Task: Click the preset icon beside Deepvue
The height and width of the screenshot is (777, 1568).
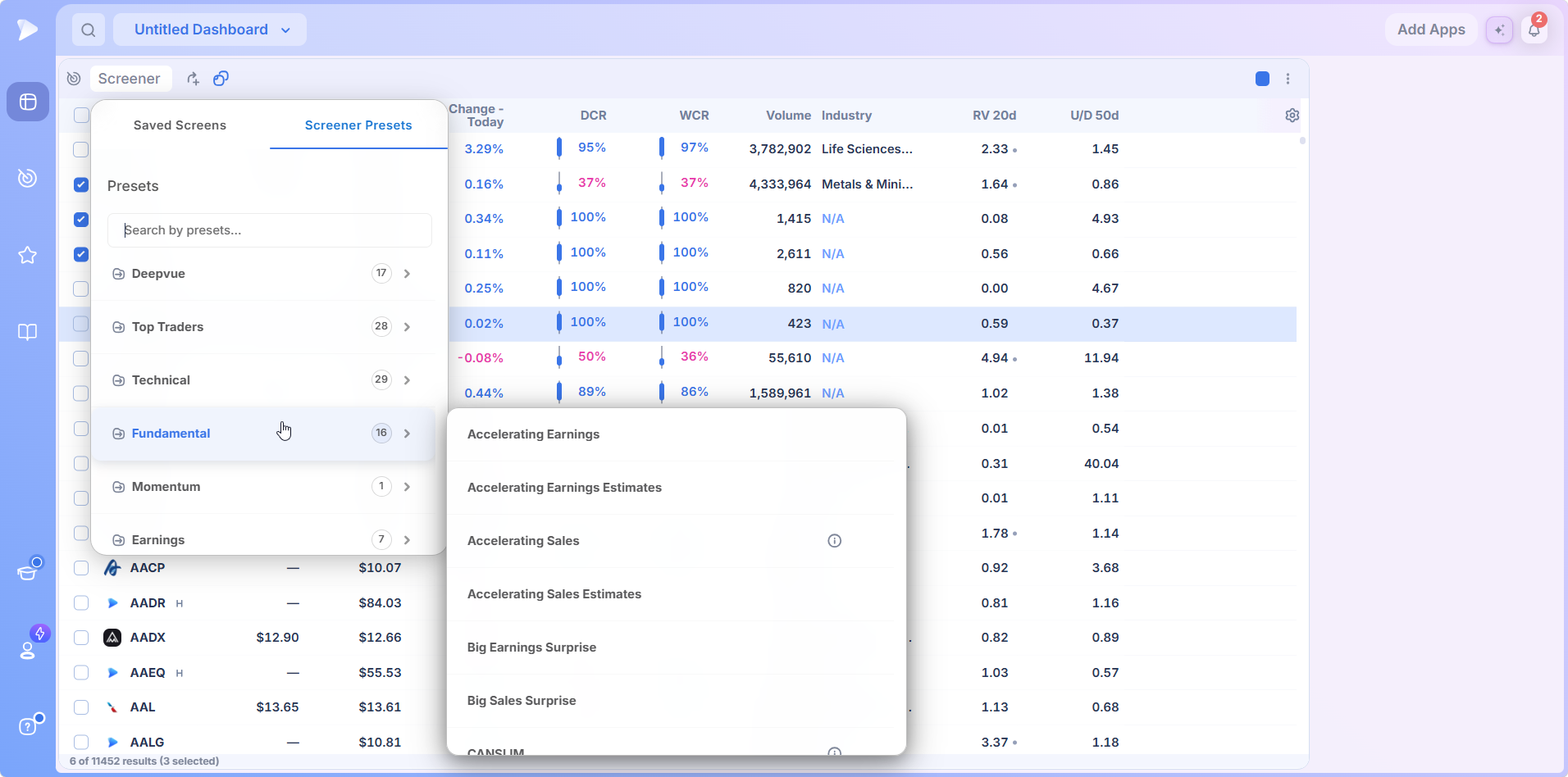Action: click(118, 274)
